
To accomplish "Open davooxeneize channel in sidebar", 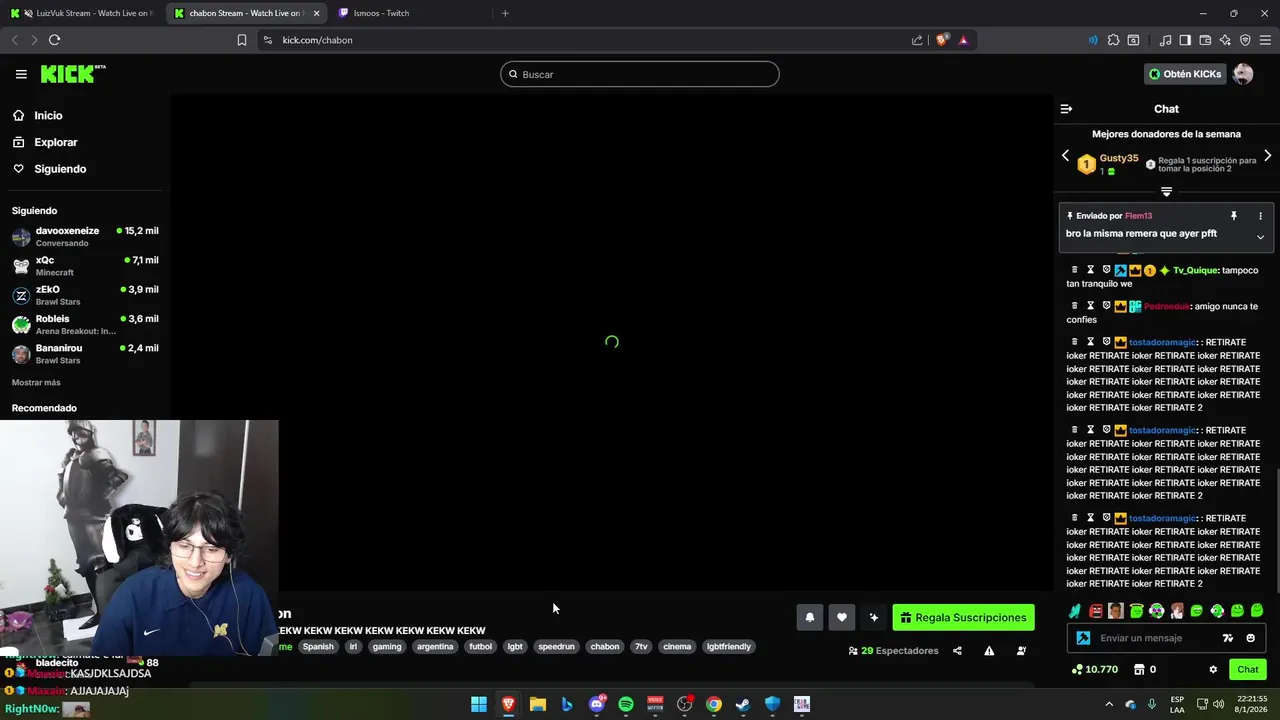I will pos(85,237).
